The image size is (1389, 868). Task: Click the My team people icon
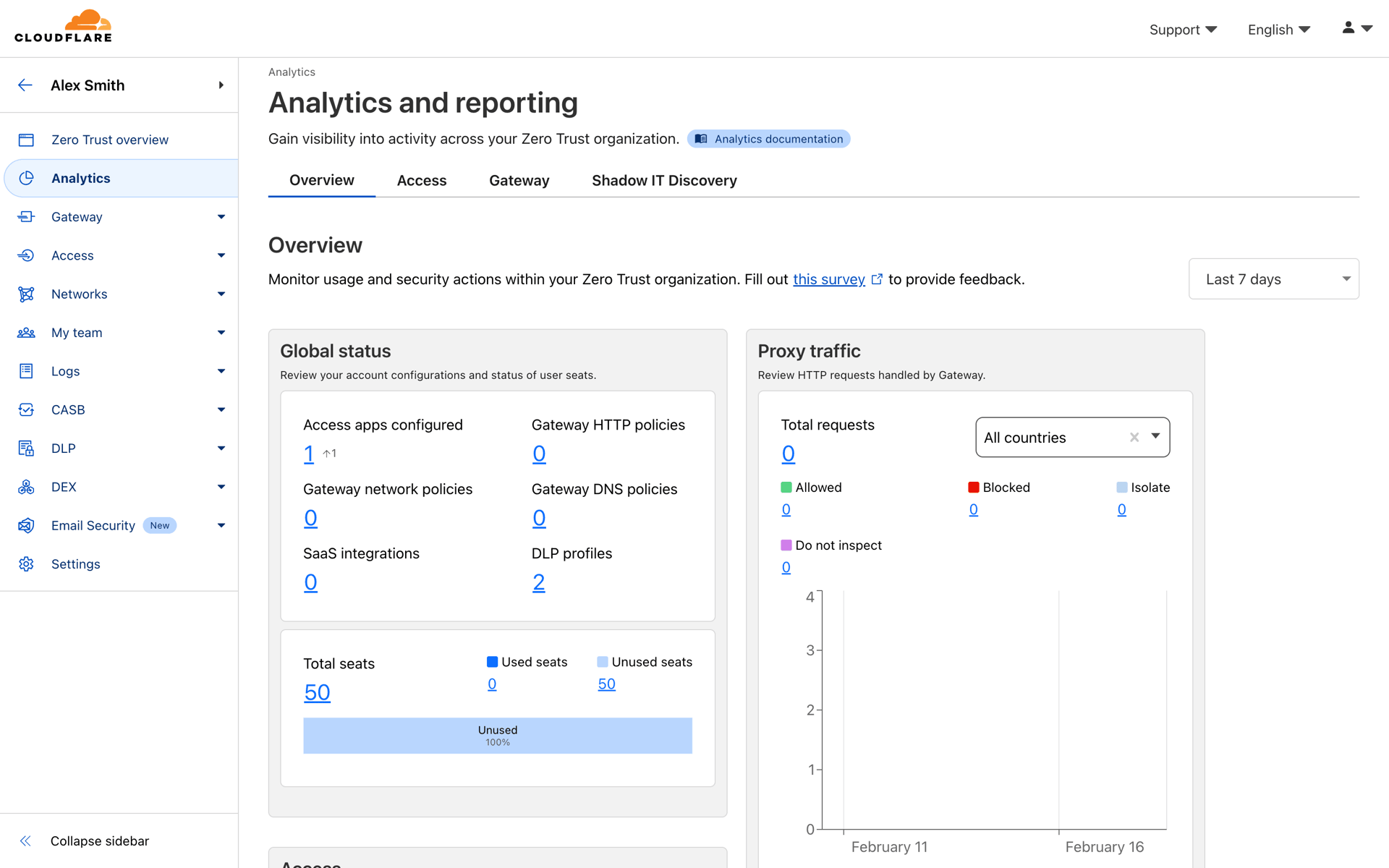(26, 333)
